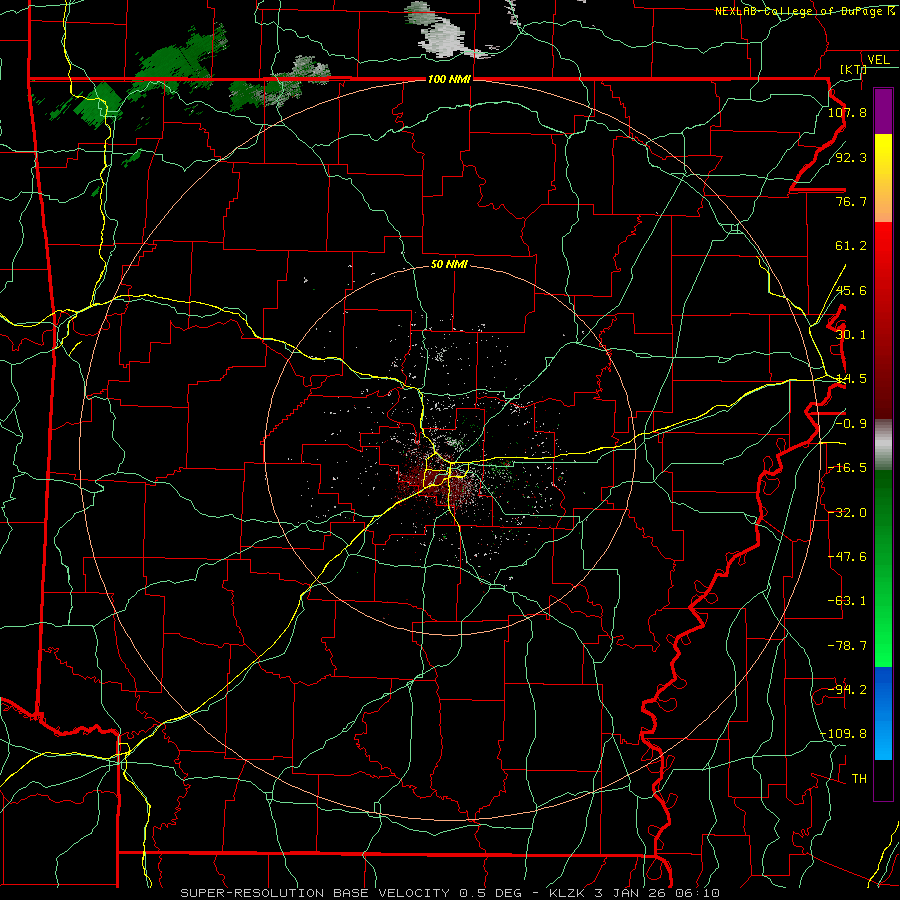Click the "-109.8" scale value
This screenshot has height=900, width=900.
[844, 734]
